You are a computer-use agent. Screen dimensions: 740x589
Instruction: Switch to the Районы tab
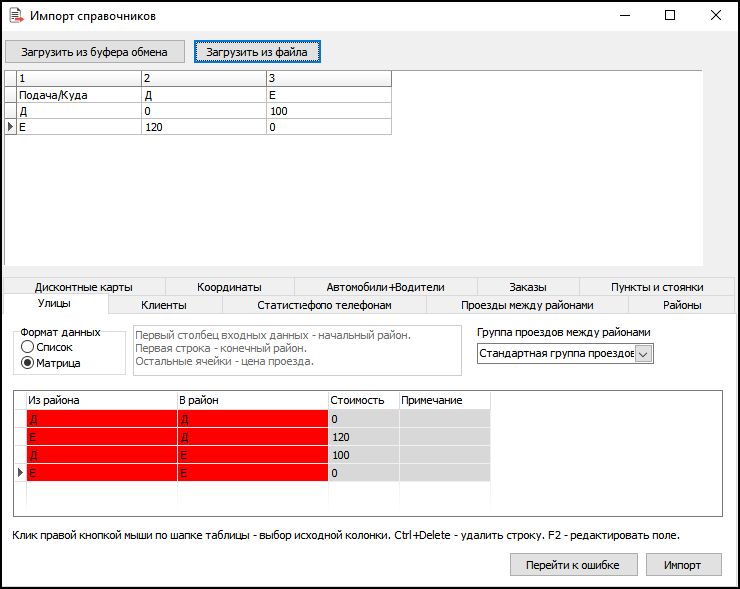682,305
